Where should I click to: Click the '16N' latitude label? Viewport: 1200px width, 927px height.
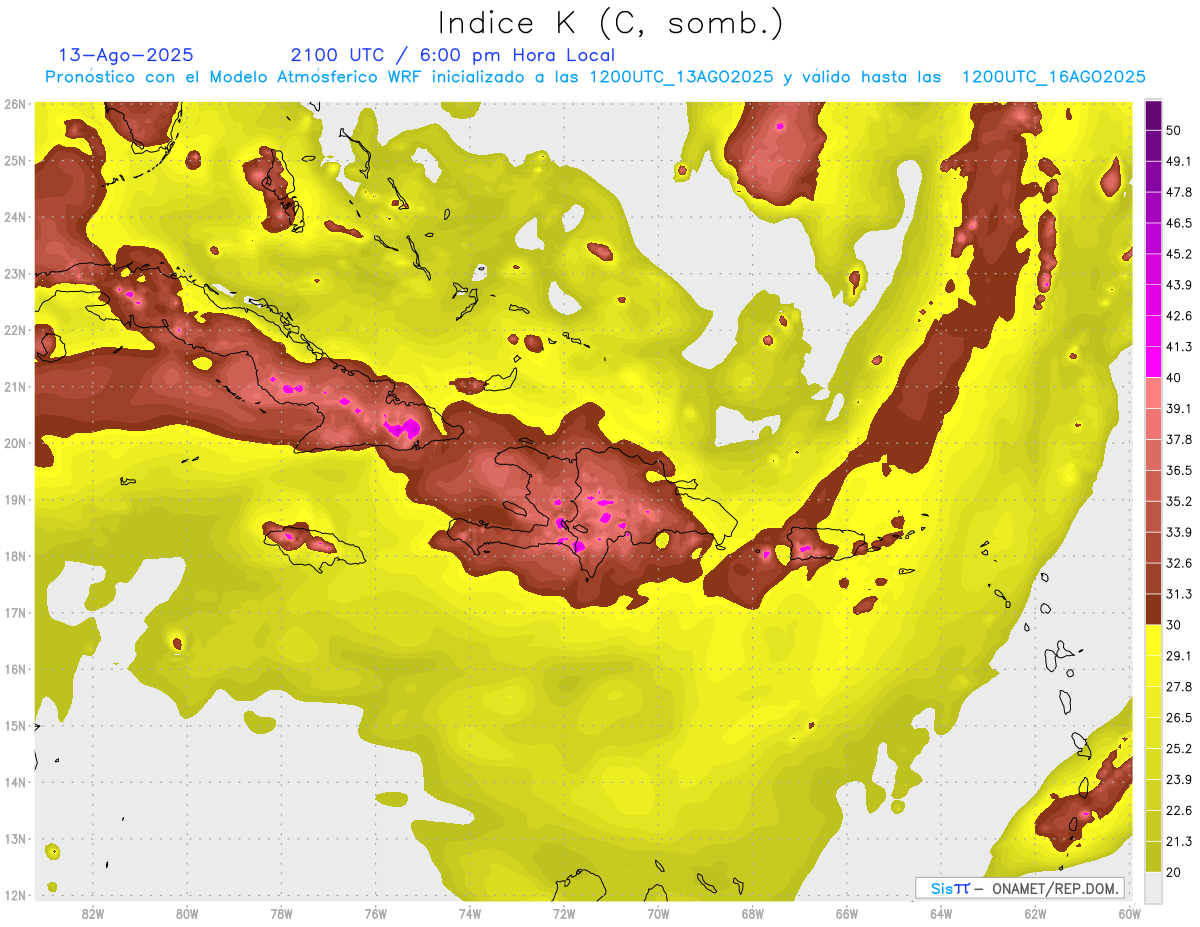[x=15, y=669]
